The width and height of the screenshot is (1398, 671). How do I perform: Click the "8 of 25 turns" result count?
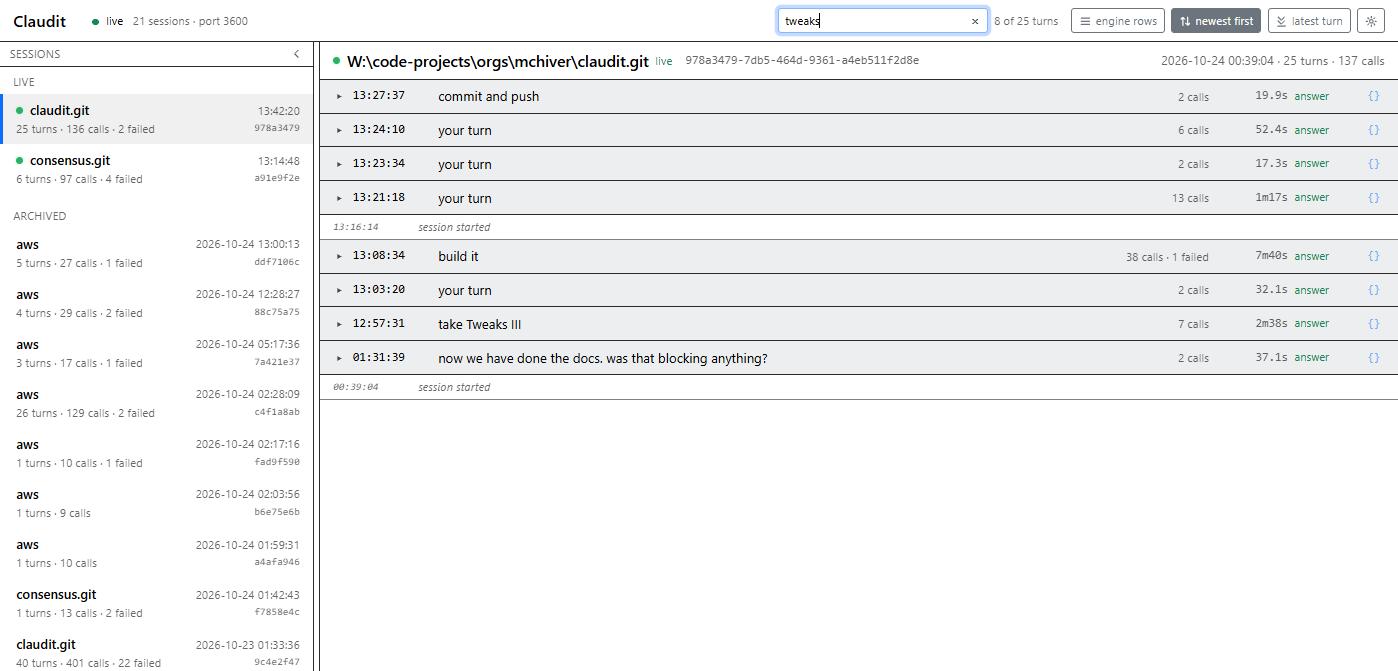point(1026,21)
